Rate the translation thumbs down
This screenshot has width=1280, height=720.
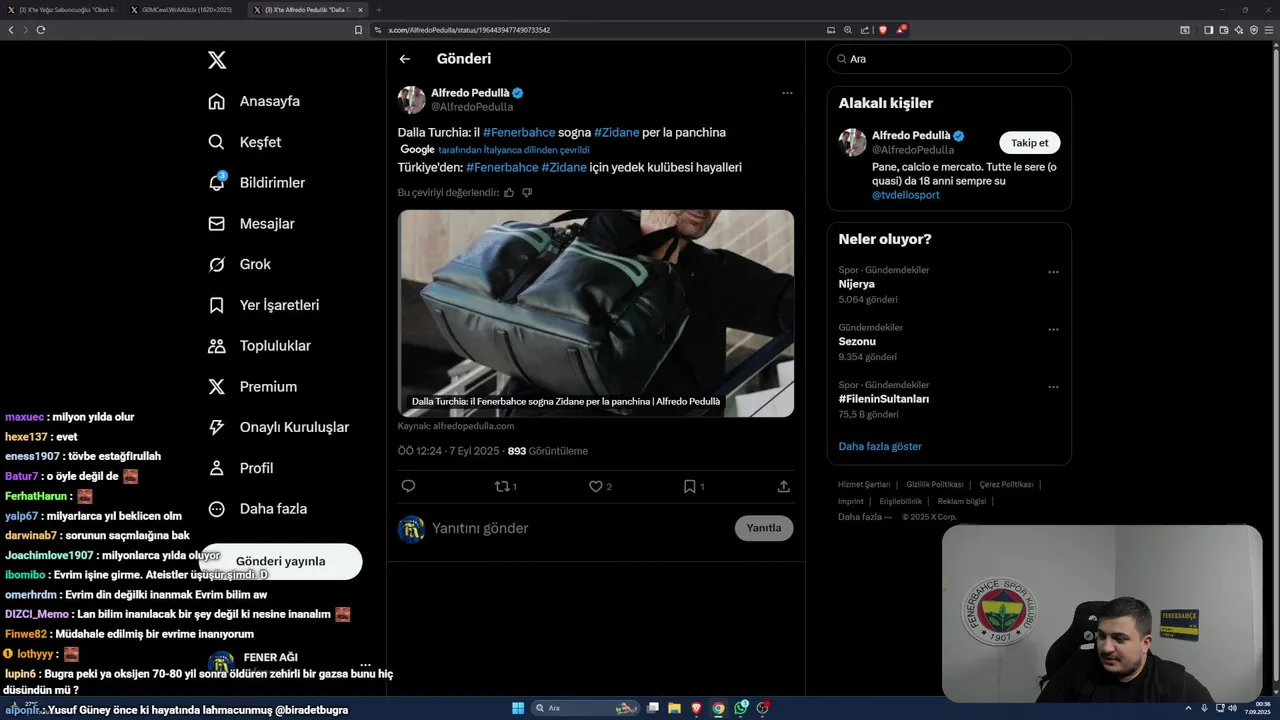pos(527,193)
